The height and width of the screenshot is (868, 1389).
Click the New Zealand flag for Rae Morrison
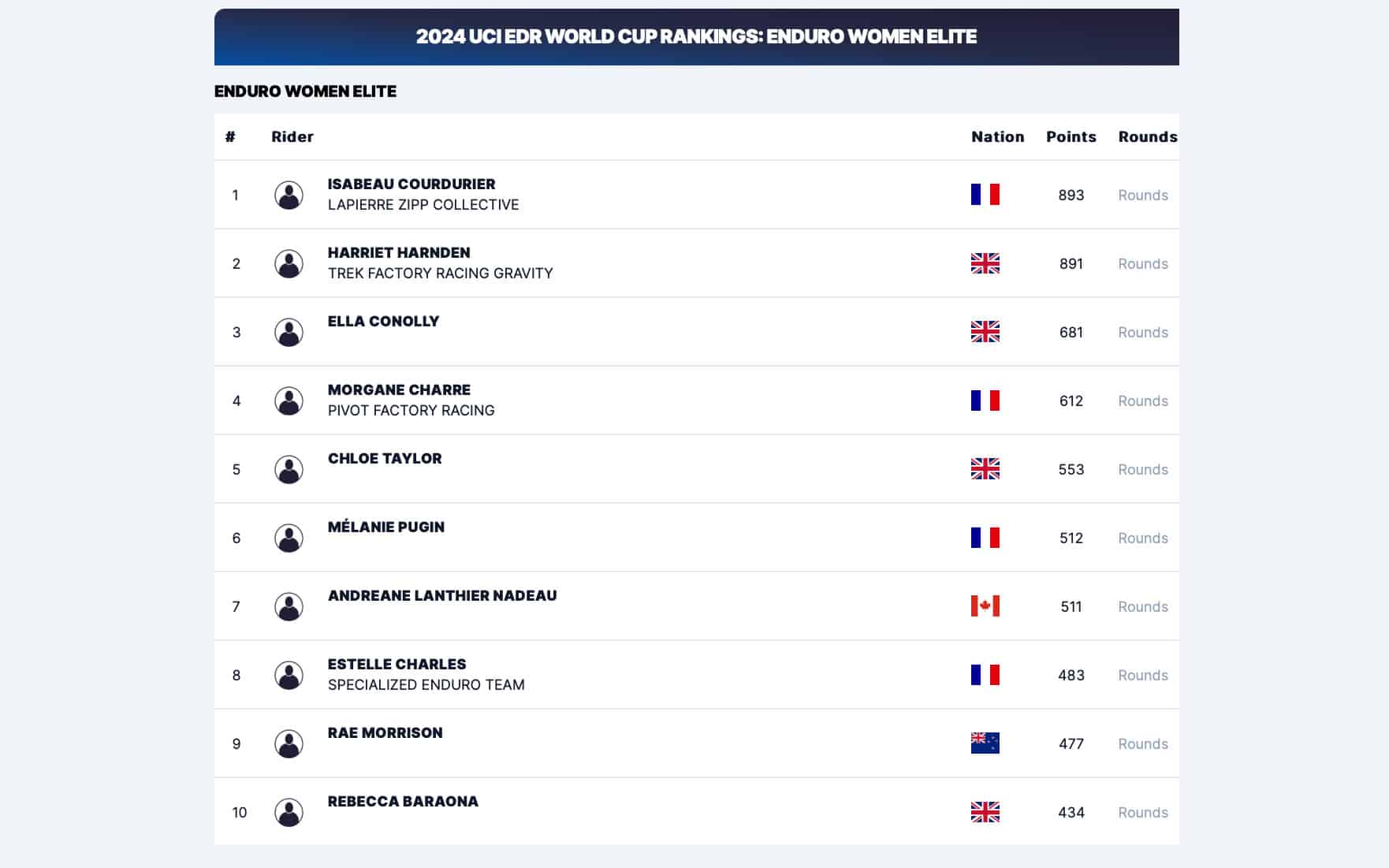click(x=985, y=743)
